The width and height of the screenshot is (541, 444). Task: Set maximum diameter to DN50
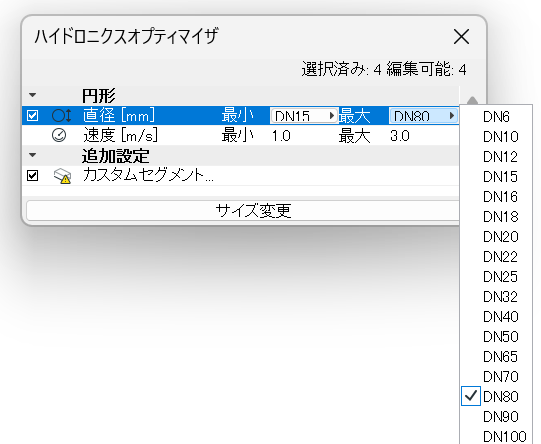[x=496, y=337]
